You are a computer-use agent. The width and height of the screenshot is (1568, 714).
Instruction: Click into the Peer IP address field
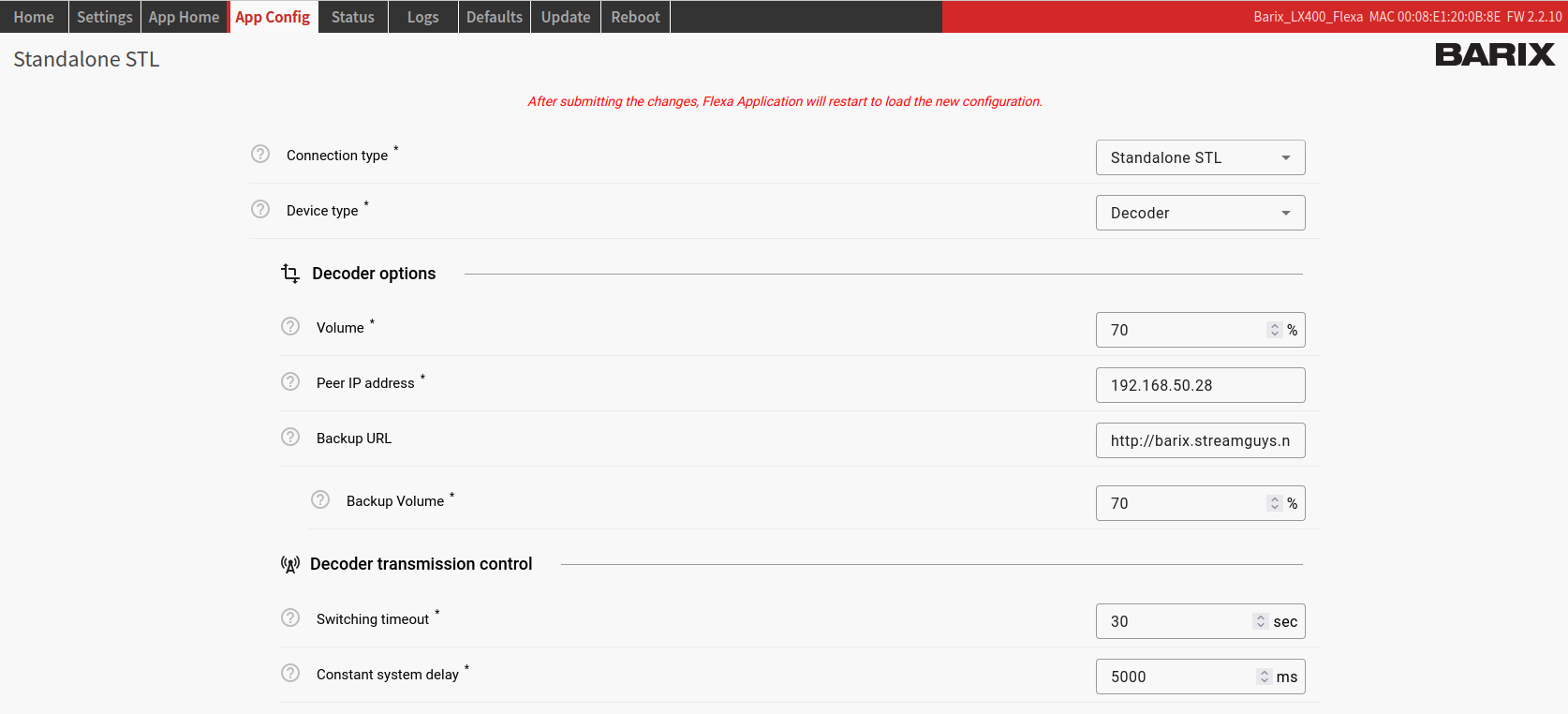(1199, 385)
